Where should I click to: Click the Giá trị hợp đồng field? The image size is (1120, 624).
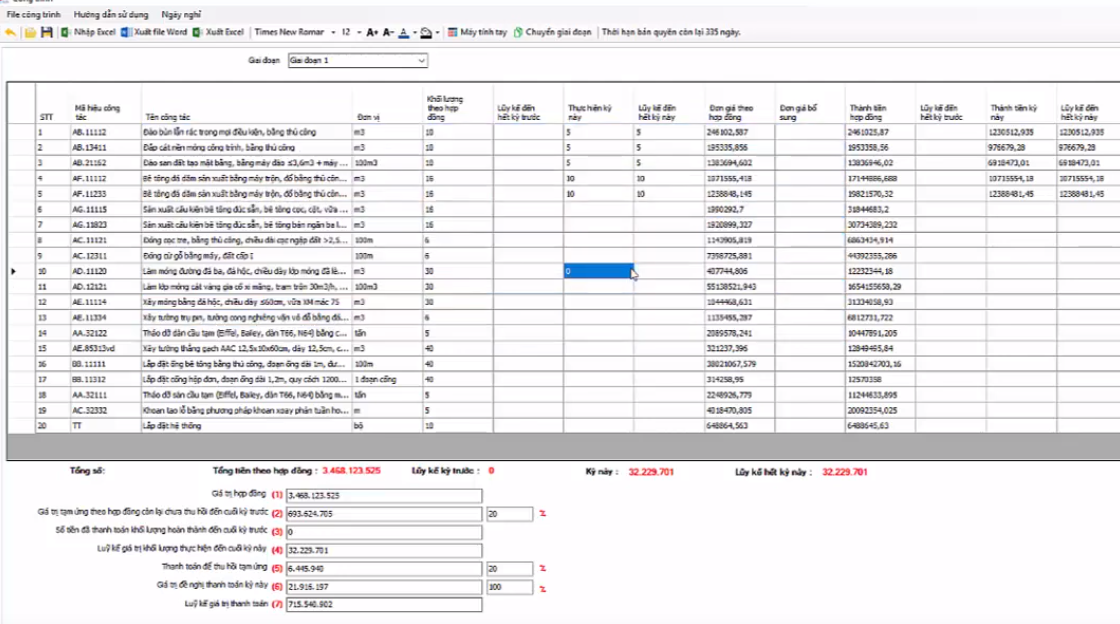click(x=383, y=495)
